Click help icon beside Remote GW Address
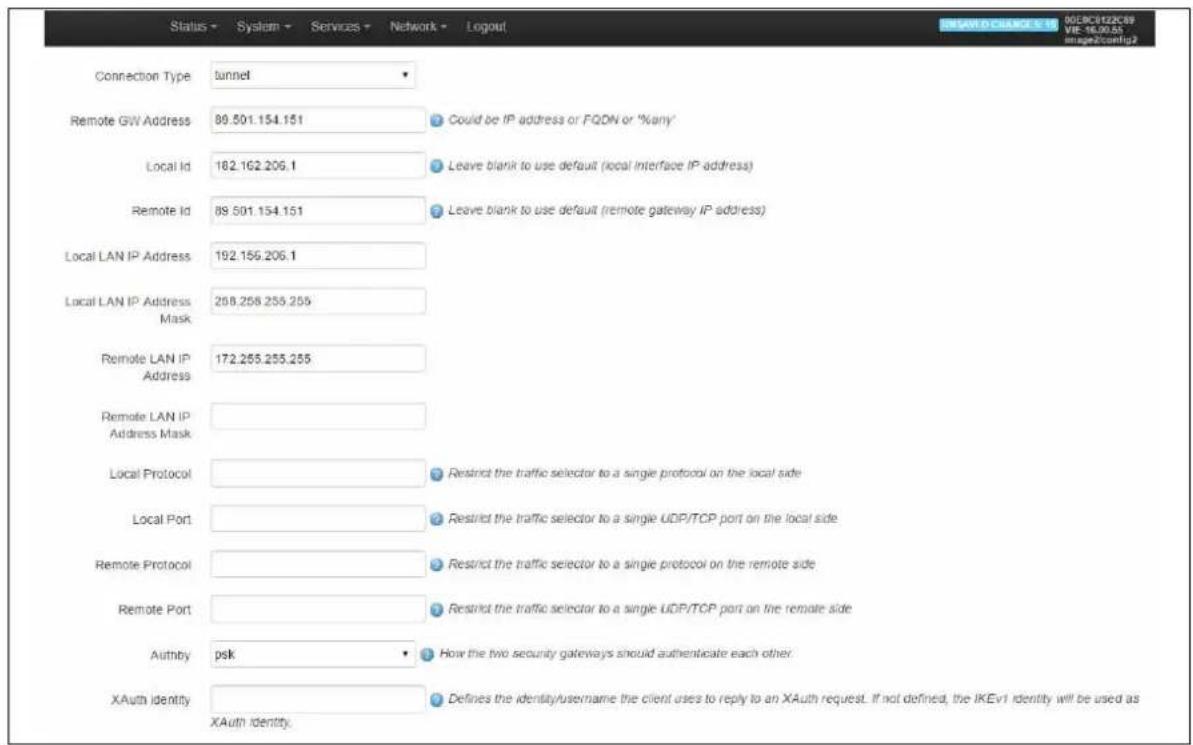Viewport: 1193px width, 745px height. coord(437,120)
